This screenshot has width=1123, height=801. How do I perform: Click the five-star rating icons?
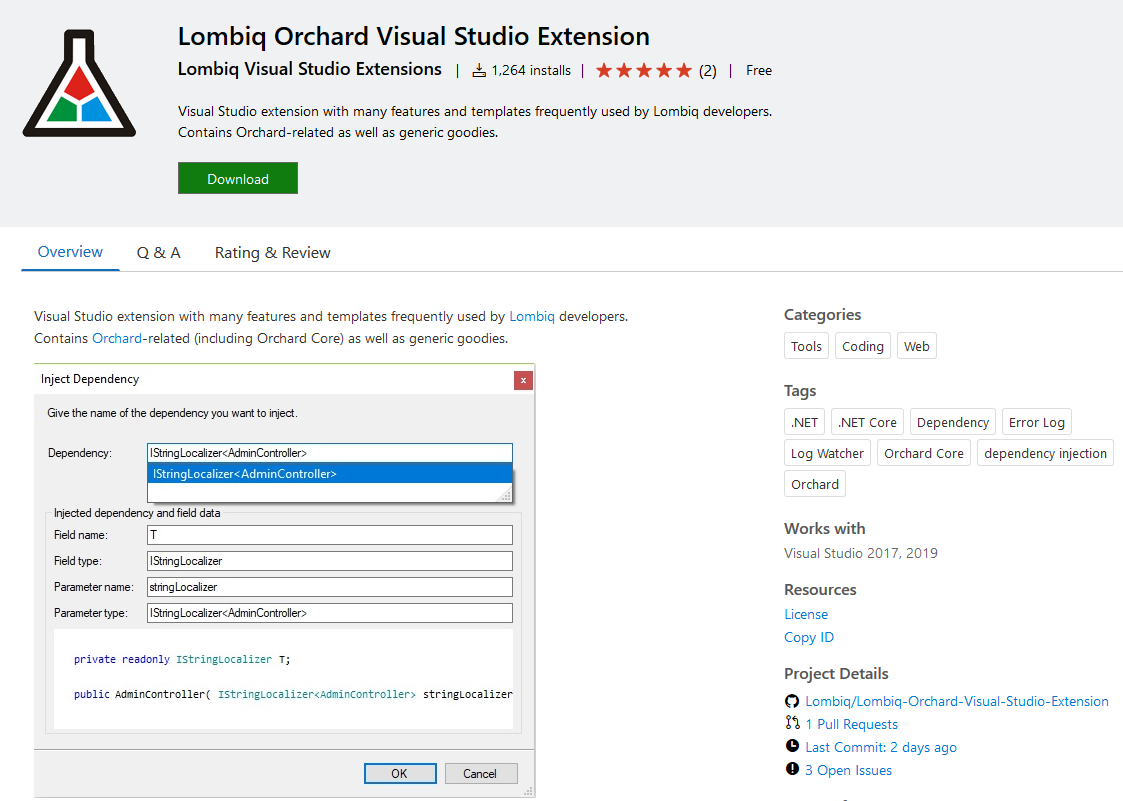click(x=644, y=70)
